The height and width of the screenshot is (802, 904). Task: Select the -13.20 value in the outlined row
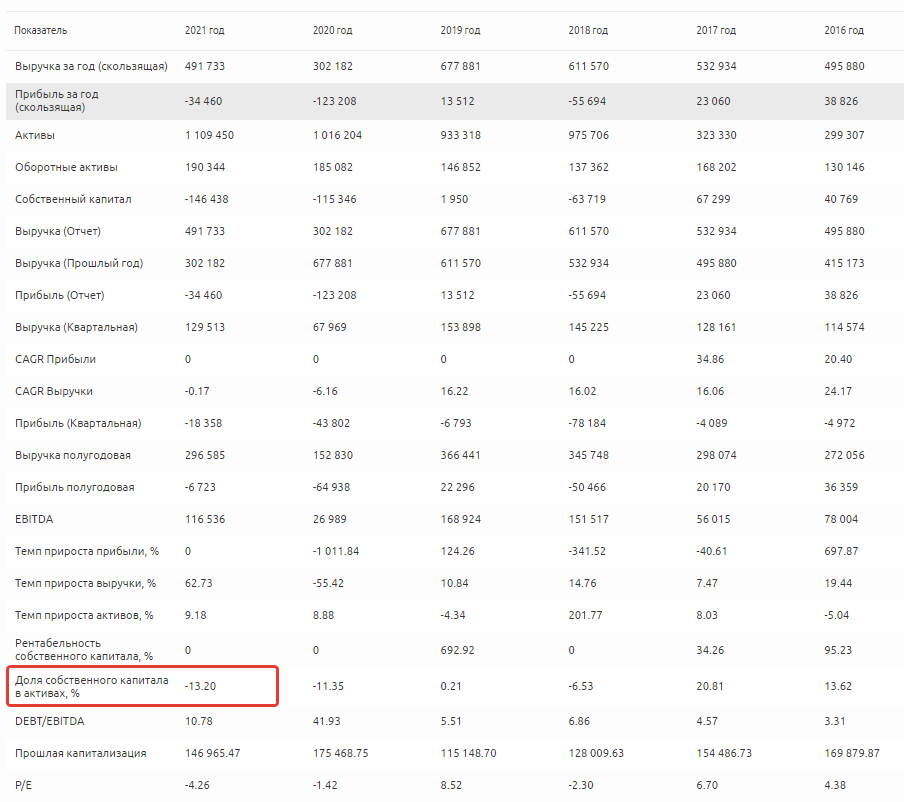[202, 687]
